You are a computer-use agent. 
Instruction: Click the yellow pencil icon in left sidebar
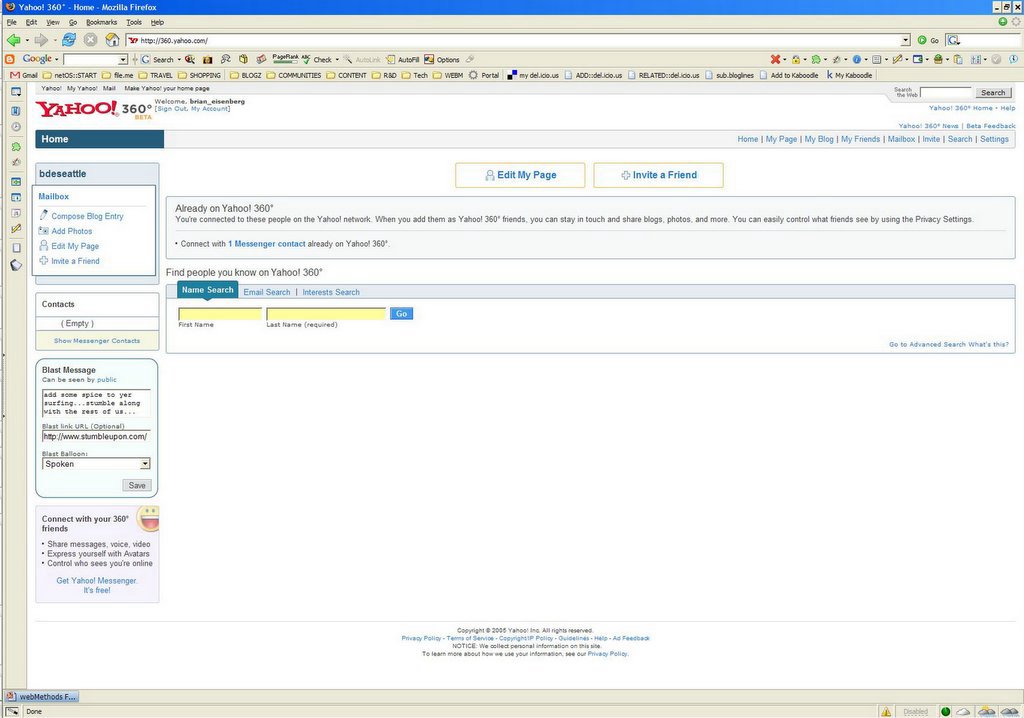coord(16,229)
